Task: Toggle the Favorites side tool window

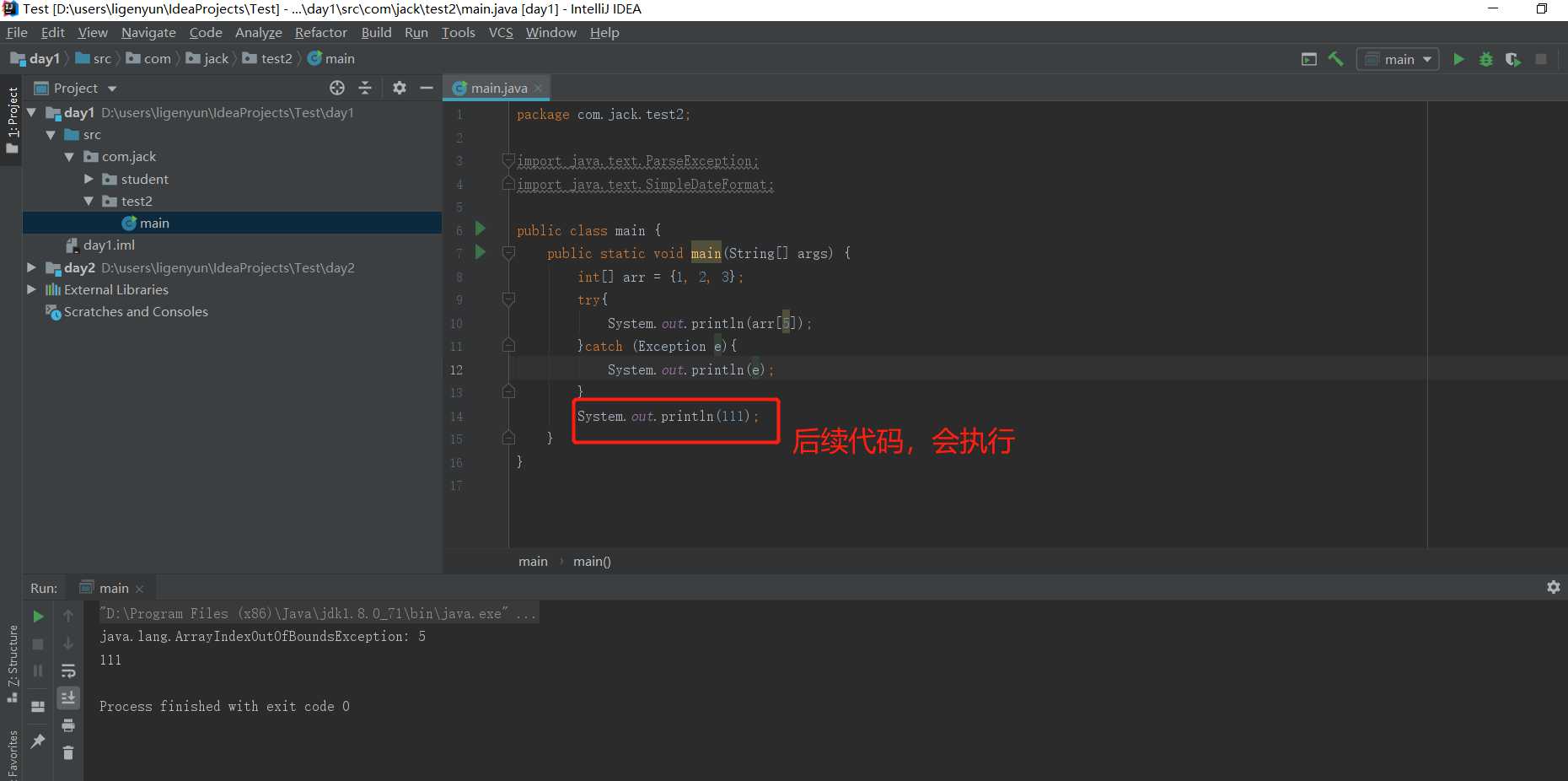Action: (x=12, y=755)
